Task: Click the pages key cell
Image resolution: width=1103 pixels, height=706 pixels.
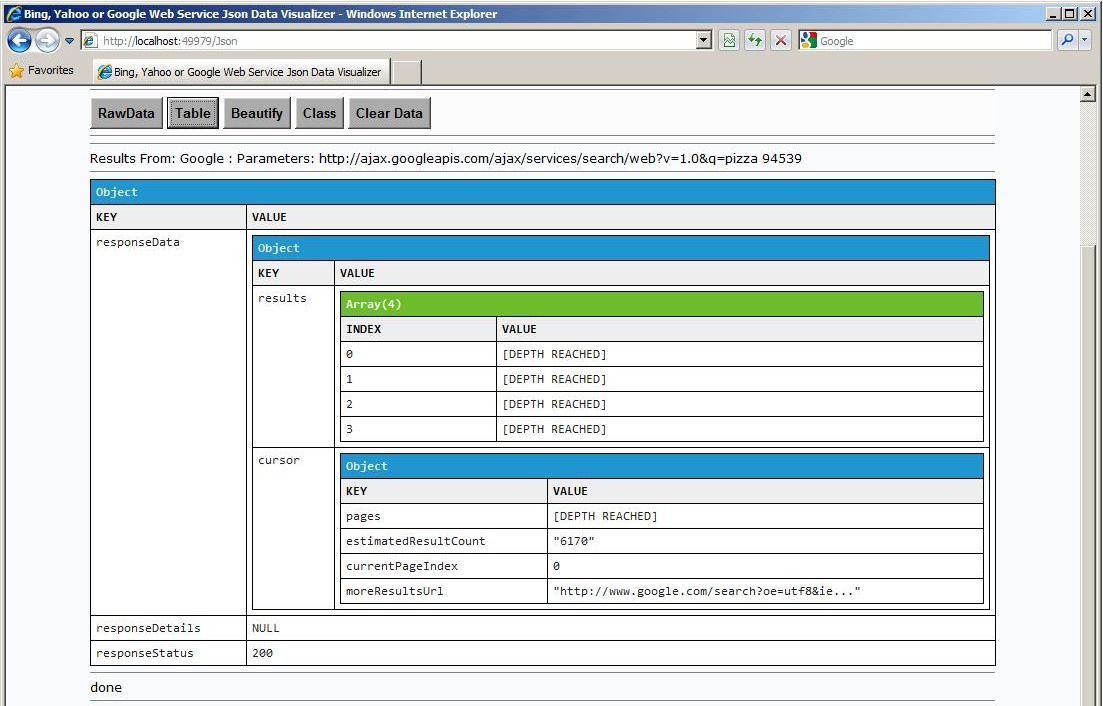Action: click(444, 516)
